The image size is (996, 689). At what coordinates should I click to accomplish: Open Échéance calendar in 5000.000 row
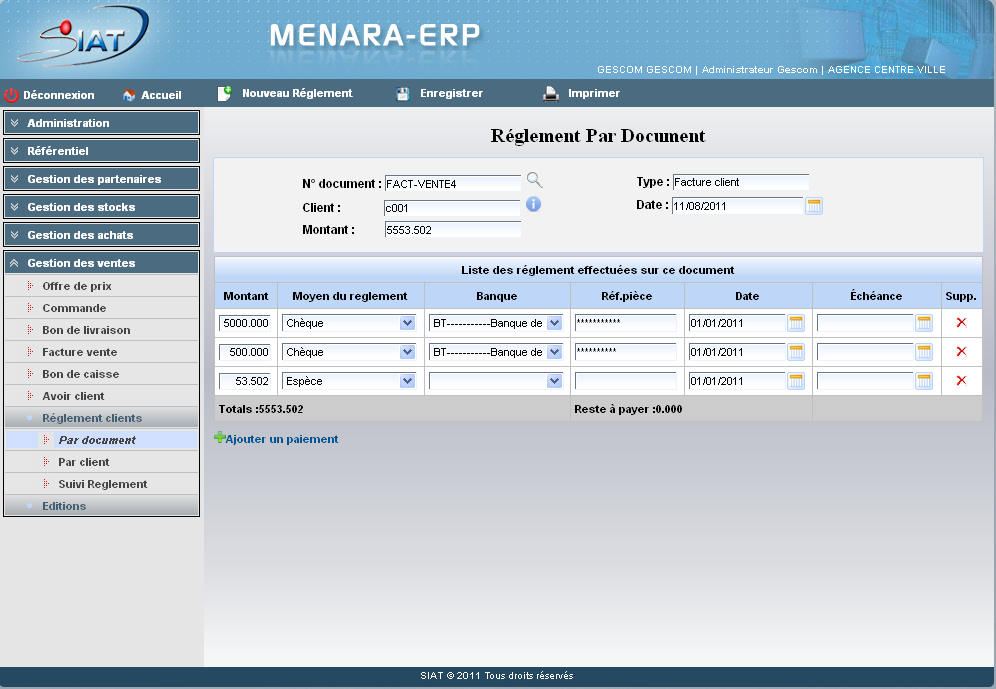(924, 323)
